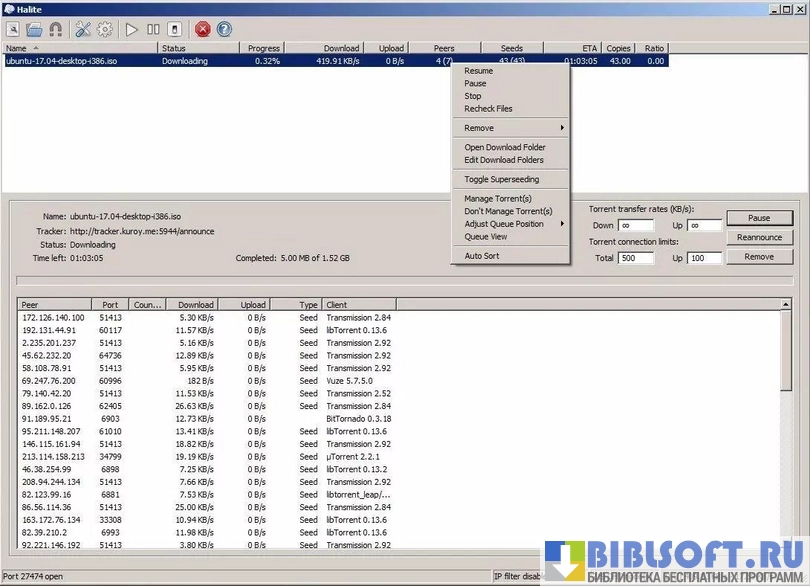The height and width of the screenshot is (586, 810).
Task: Open help with the blue question mark icon
Action: click(x=224, y=29)
